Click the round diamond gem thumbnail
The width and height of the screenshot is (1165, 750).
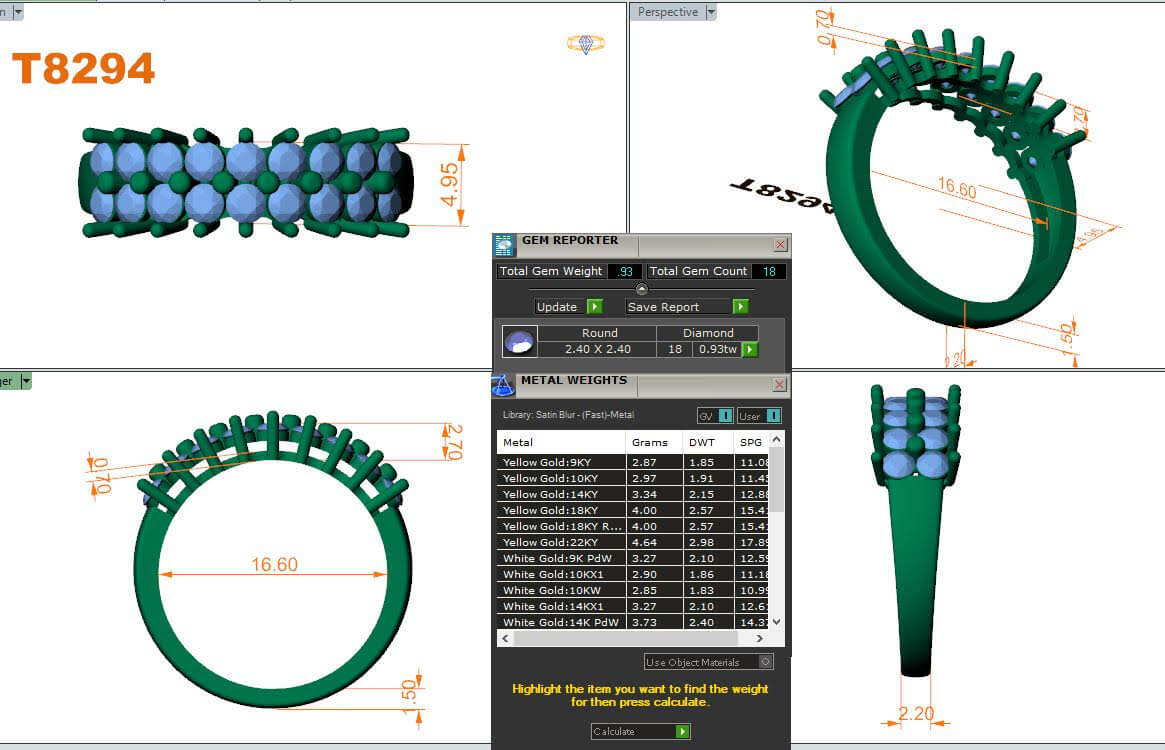click(519, 341)
